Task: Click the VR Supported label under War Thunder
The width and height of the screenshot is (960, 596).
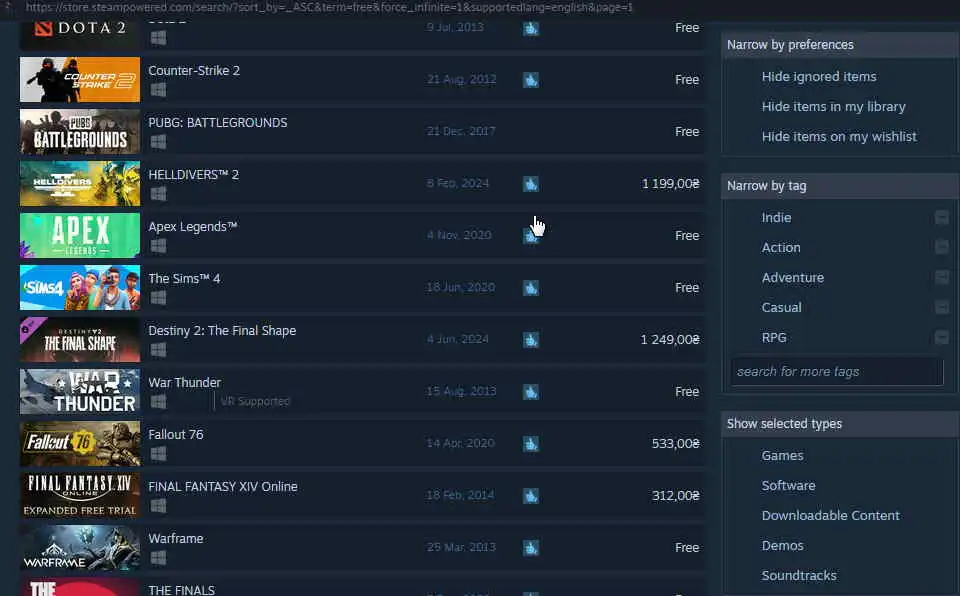Action: click(255, 401)
